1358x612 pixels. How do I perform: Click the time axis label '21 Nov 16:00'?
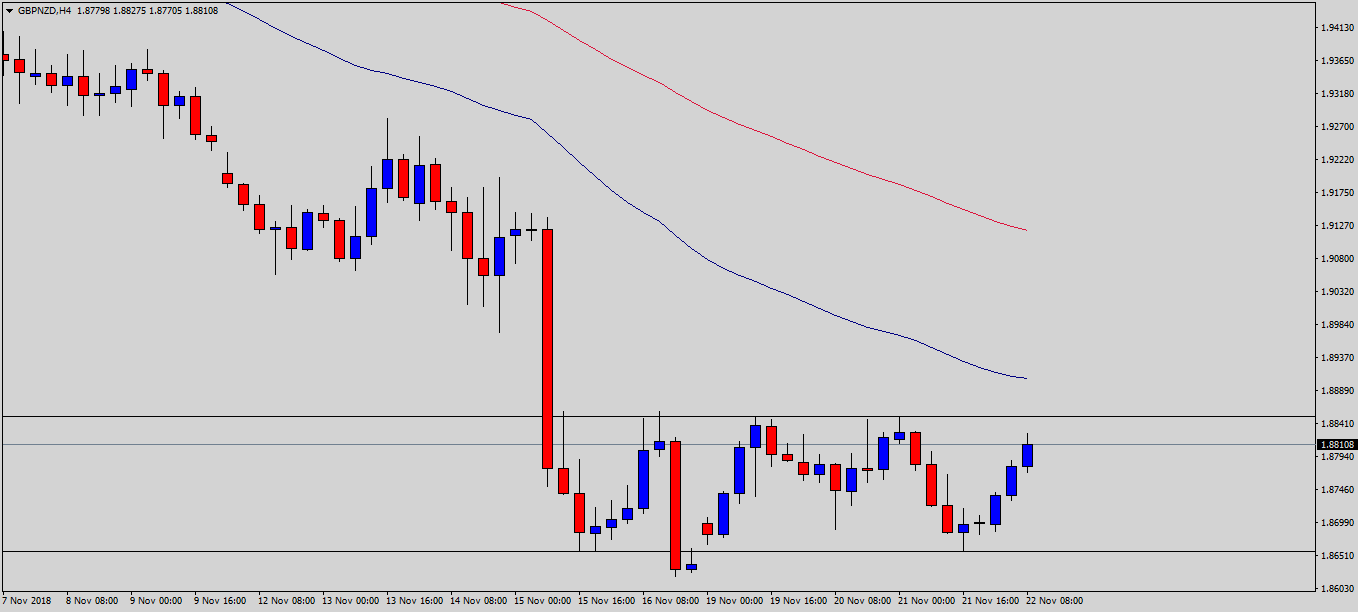pyautogui.click(x=990, y=602)
